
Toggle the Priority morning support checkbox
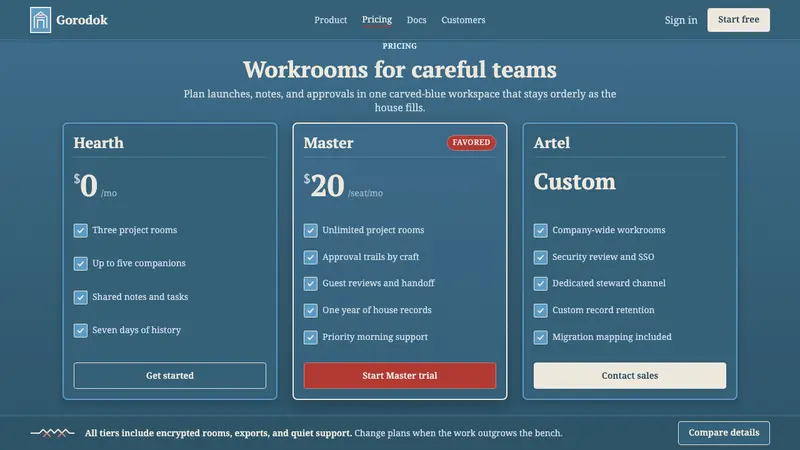310,337
